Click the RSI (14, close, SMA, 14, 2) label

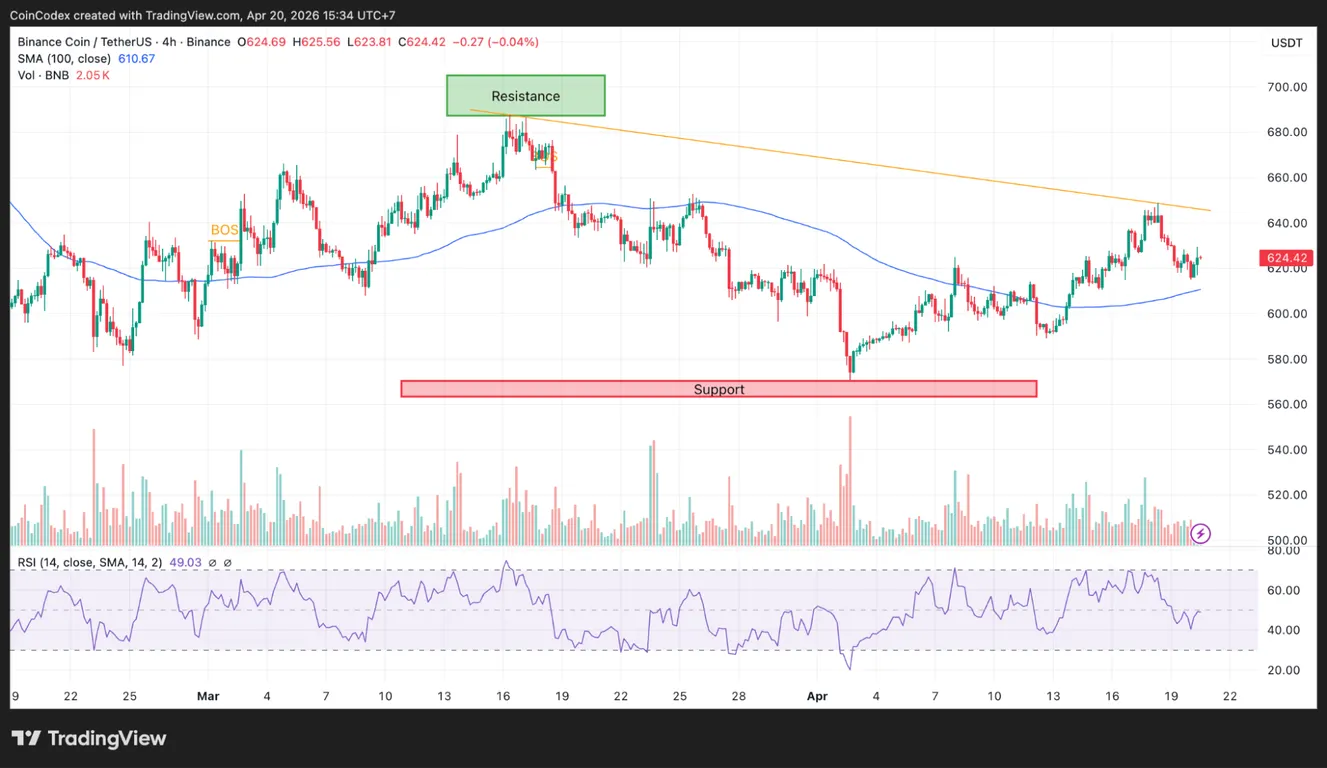point(89,563)
